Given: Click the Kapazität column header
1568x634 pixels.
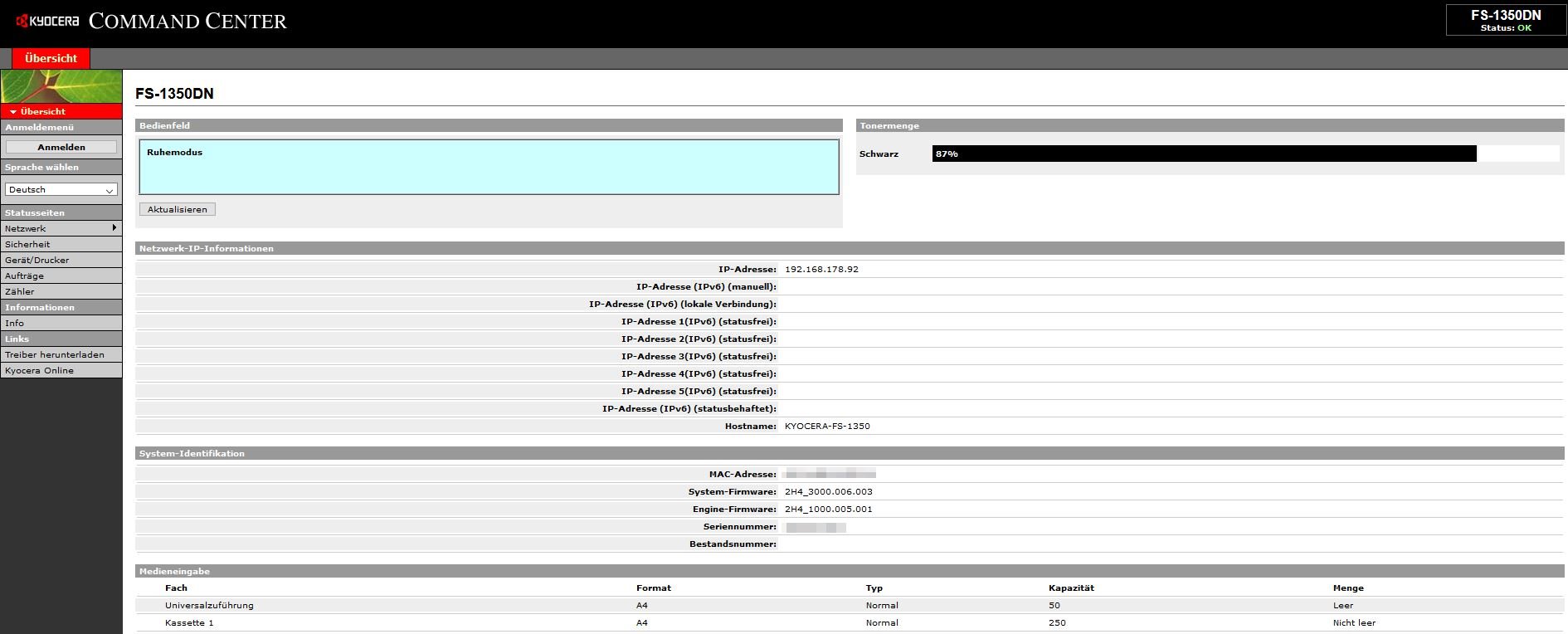Looking at the screenshot, I should tap(1071, 588).
